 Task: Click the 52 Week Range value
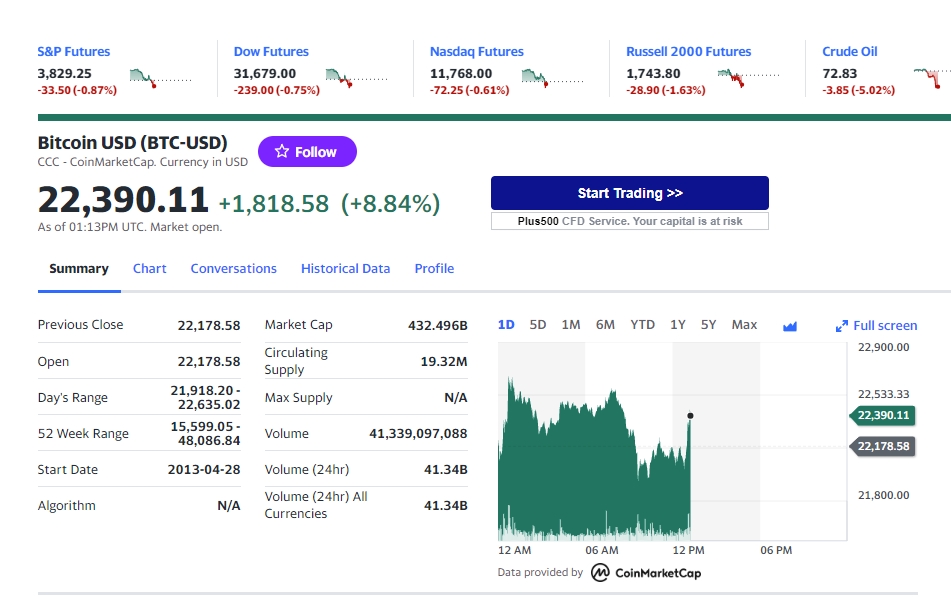[x=206, y=433]
